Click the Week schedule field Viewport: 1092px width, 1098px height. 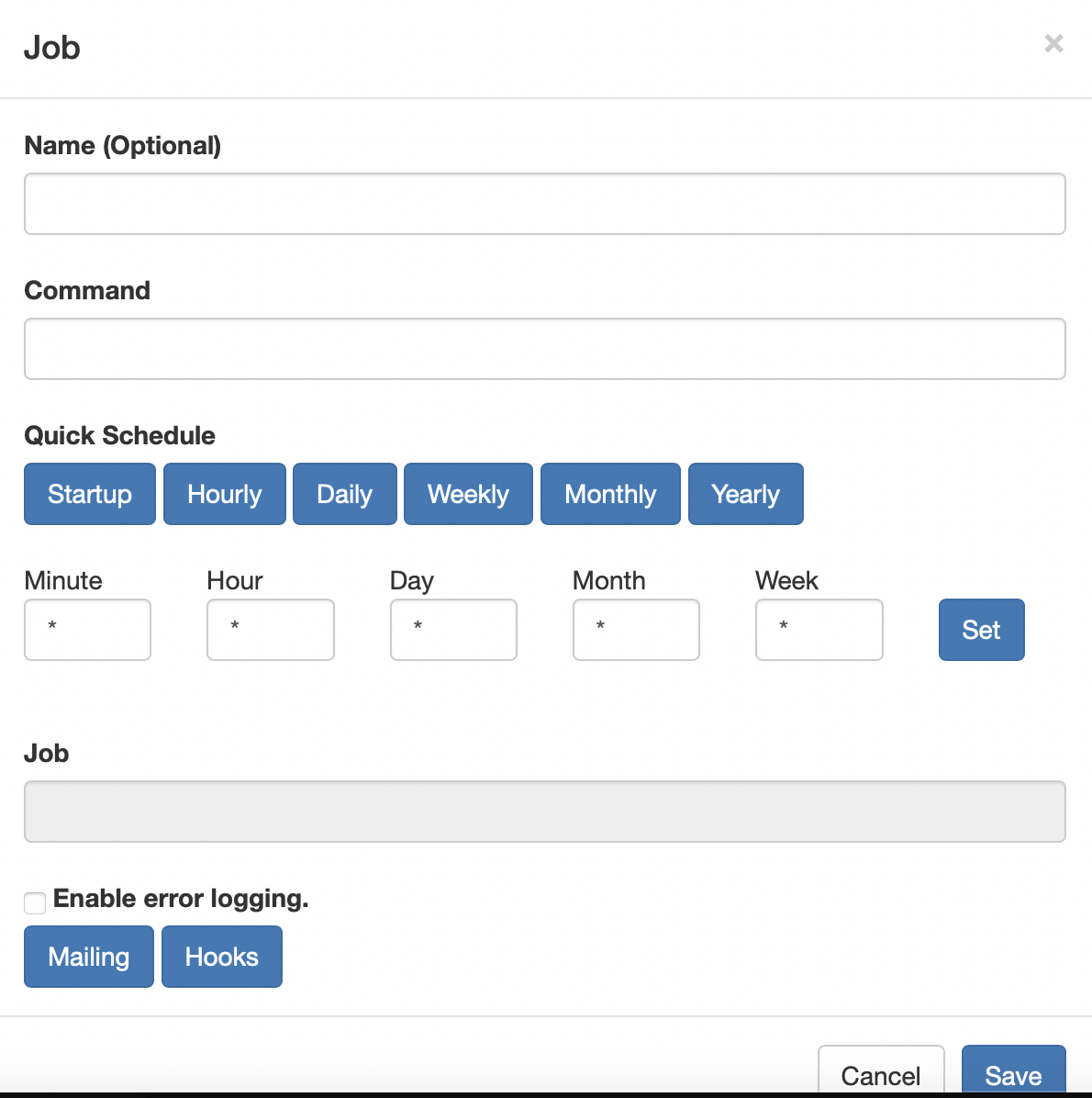coord(819,630)
